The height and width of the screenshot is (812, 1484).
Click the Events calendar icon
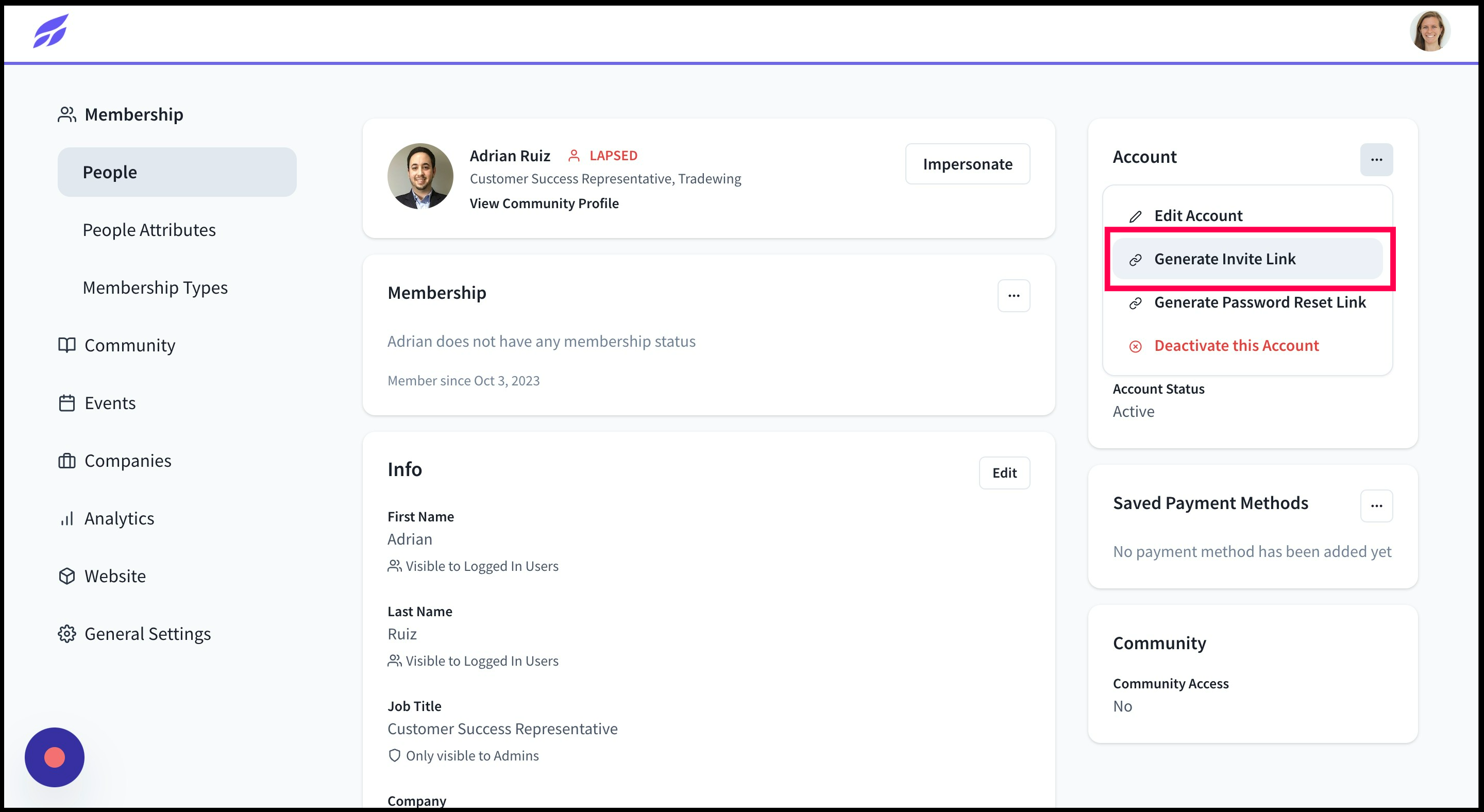[67, 402]
